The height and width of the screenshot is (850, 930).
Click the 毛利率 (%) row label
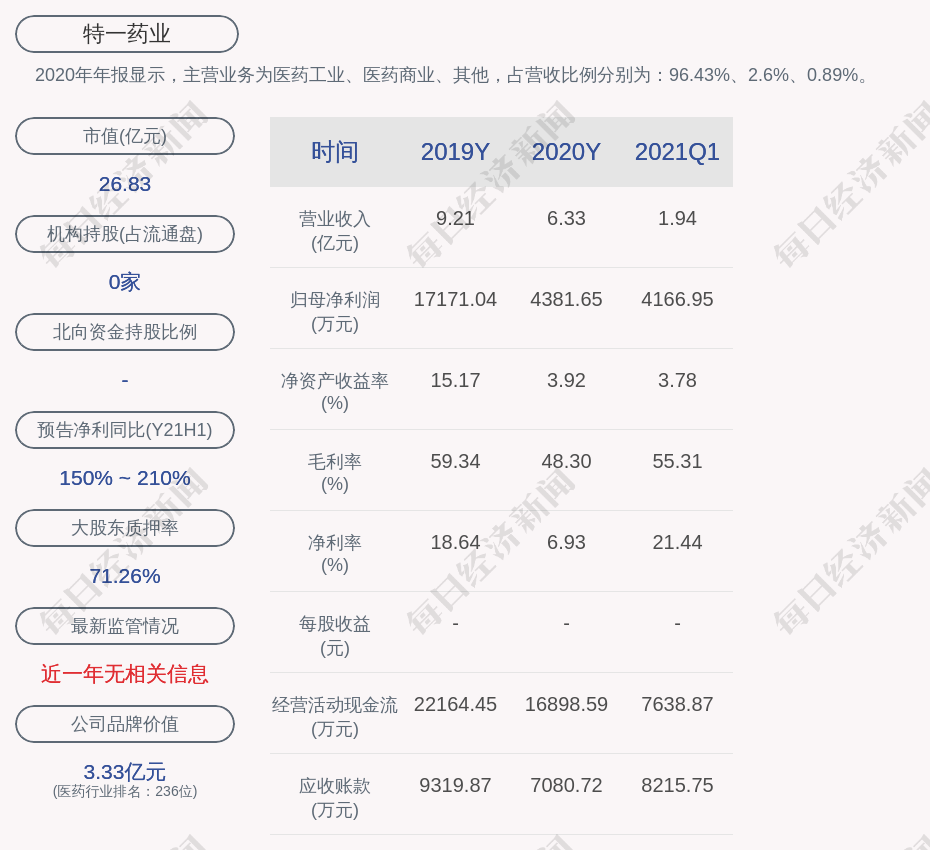click(335, 473)
